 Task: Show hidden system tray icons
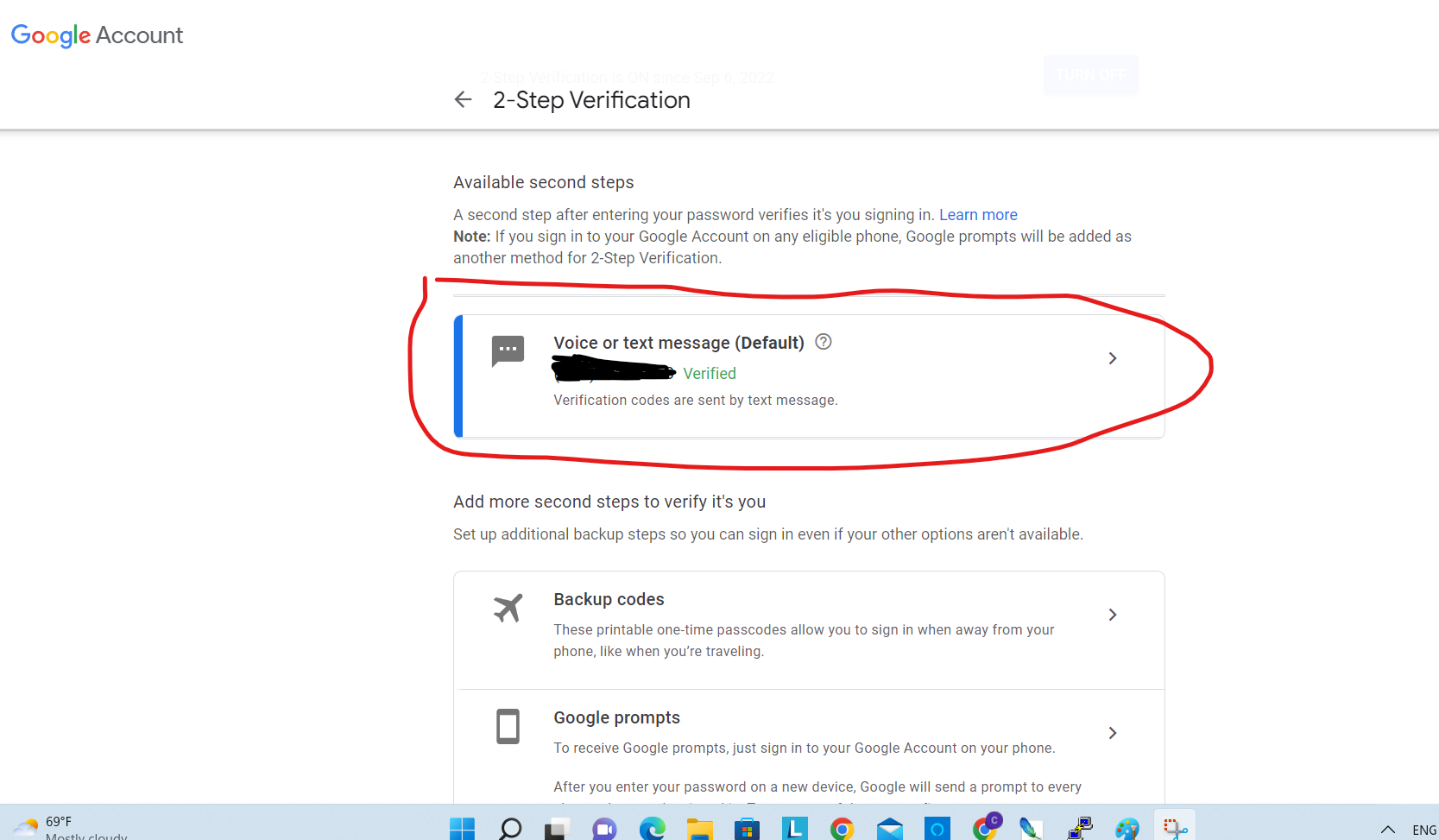point(1388,830)
